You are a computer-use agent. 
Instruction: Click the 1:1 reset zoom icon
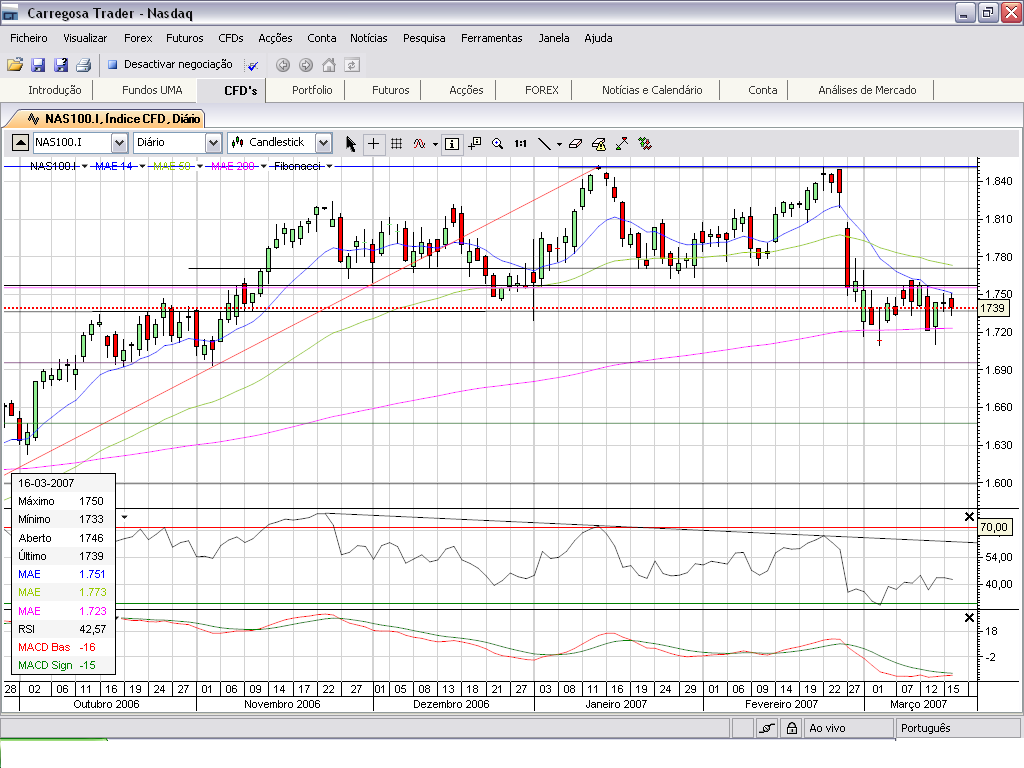(x=520, y=144)
